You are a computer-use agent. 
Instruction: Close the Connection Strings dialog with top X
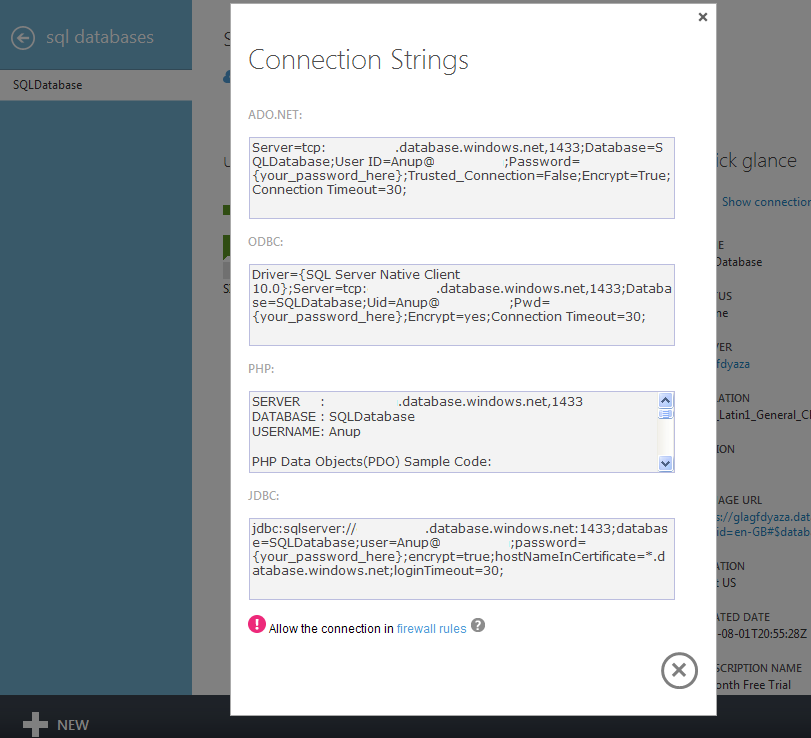[x=702, y=17]
